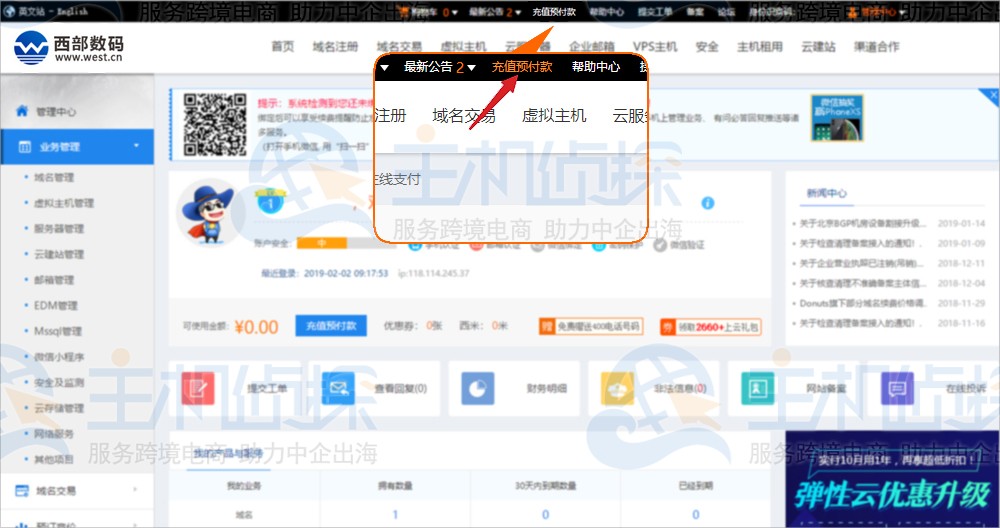Click 免费赠送400电话号码 promo button

pos(591,326)
